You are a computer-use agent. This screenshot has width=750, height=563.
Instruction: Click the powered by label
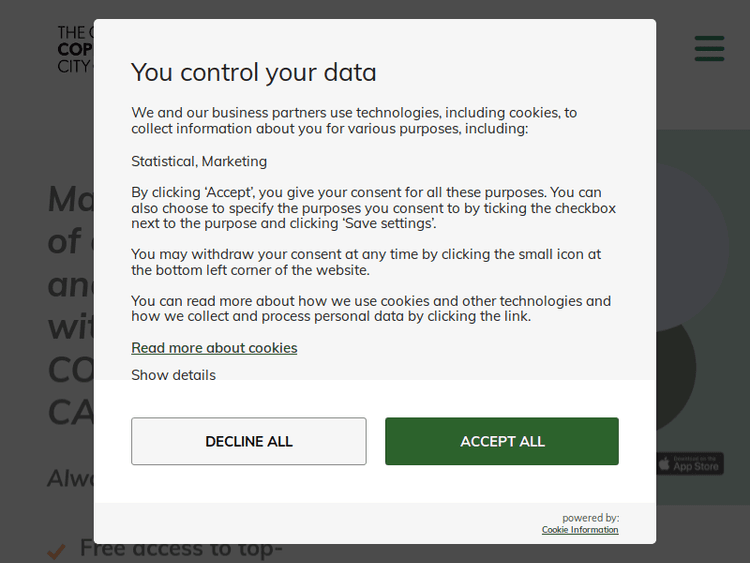[x=590, y=518]
